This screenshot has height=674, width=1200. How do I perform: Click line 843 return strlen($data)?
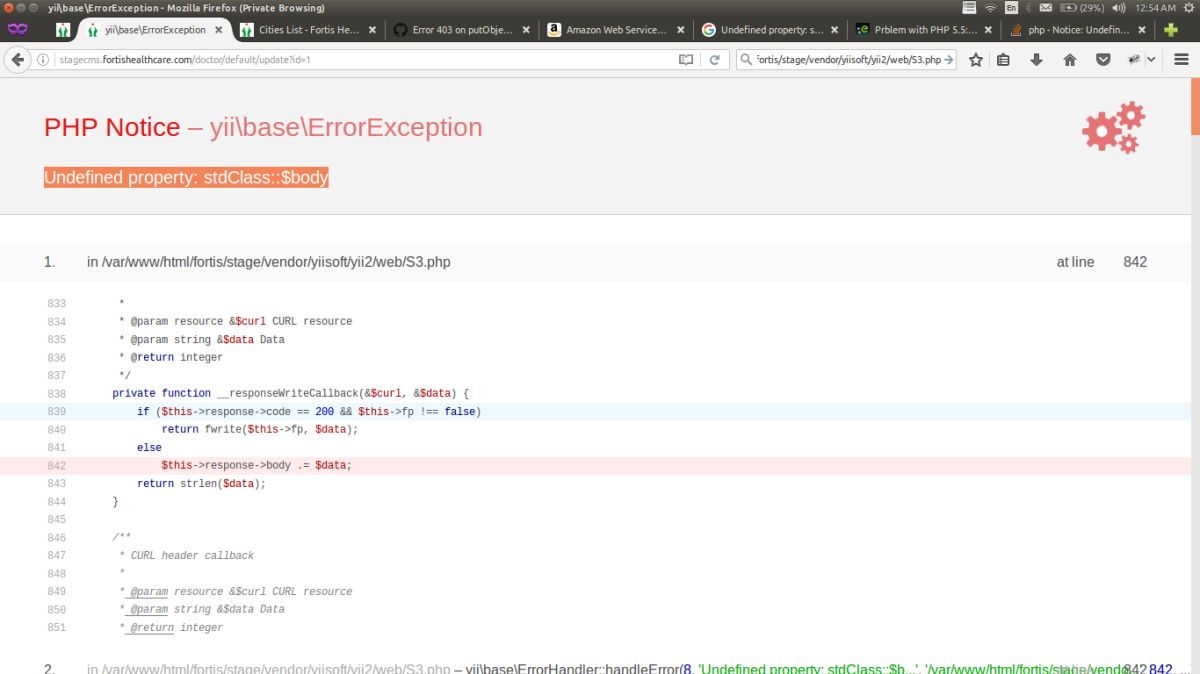click(202, 483)
